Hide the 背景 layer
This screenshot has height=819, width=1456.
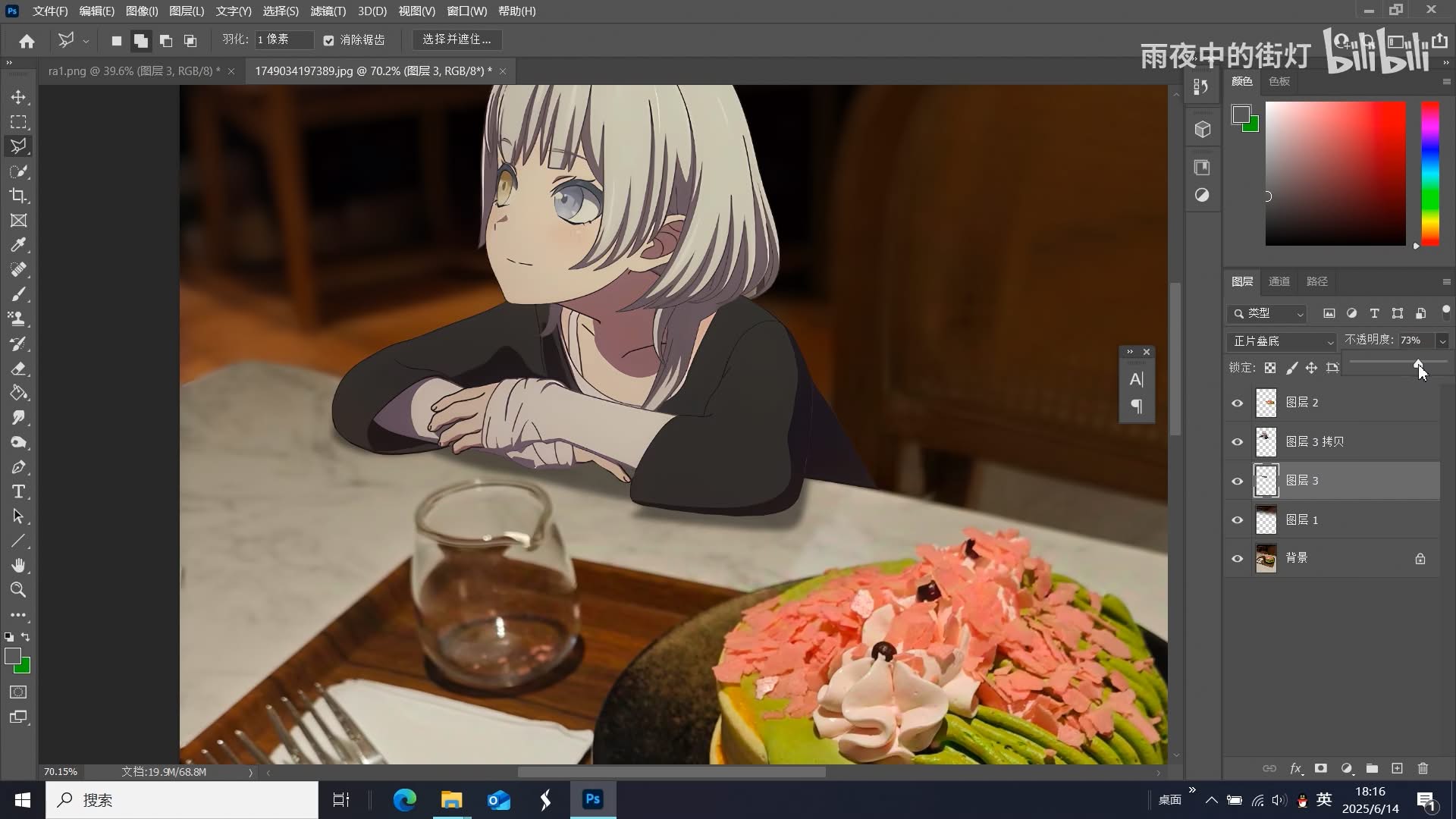pyautogui.click(x=1238, y=559)
